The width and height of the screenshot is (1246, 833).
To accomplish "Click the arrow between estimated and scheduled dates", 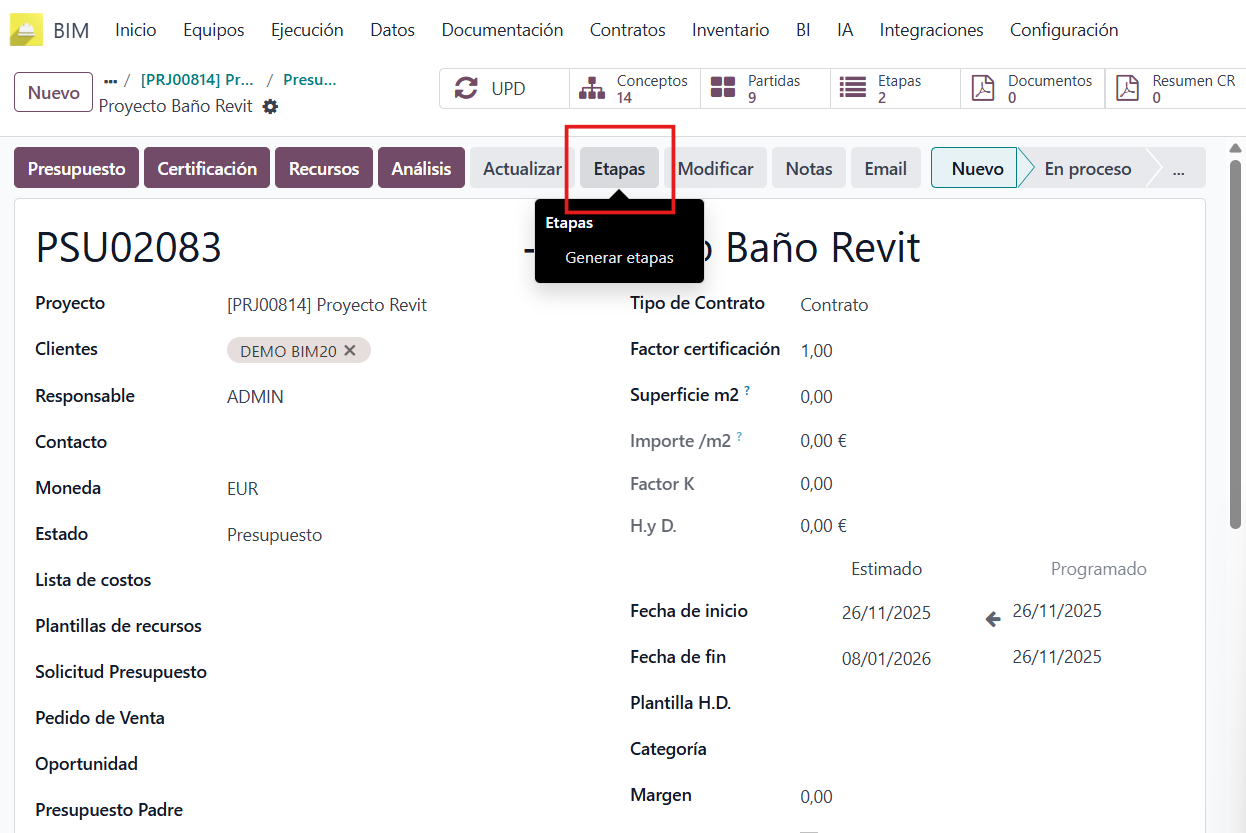I will [991, 619].
